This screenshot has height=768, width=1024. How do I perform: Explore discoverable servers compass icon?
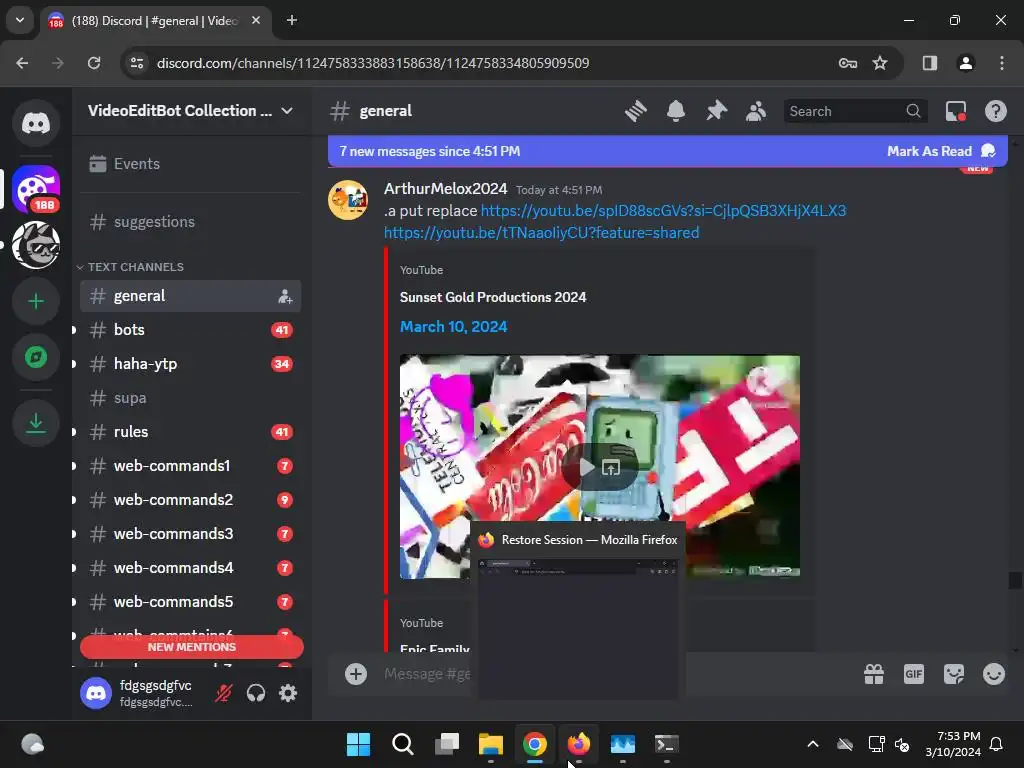pyautogui.click(x=36, y=357)
